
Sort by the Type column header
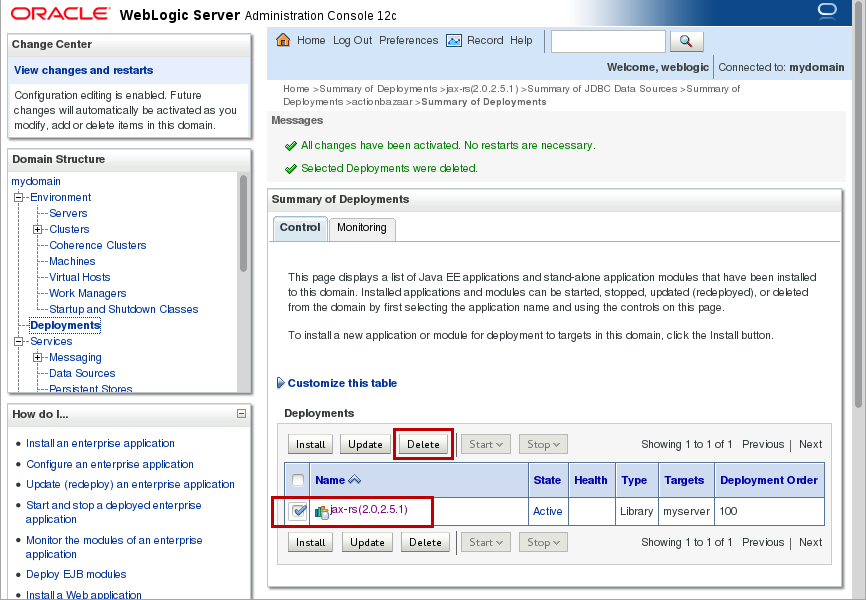pos(634,480)
